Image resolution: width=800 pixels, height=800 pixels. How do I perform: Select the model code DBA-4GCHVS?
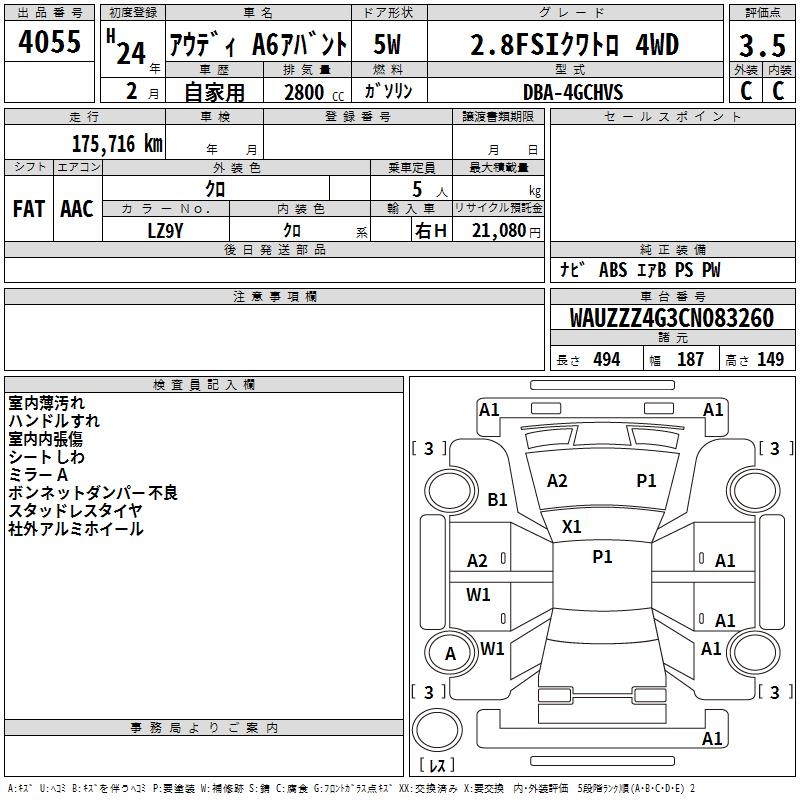click(x=572, y=92)
